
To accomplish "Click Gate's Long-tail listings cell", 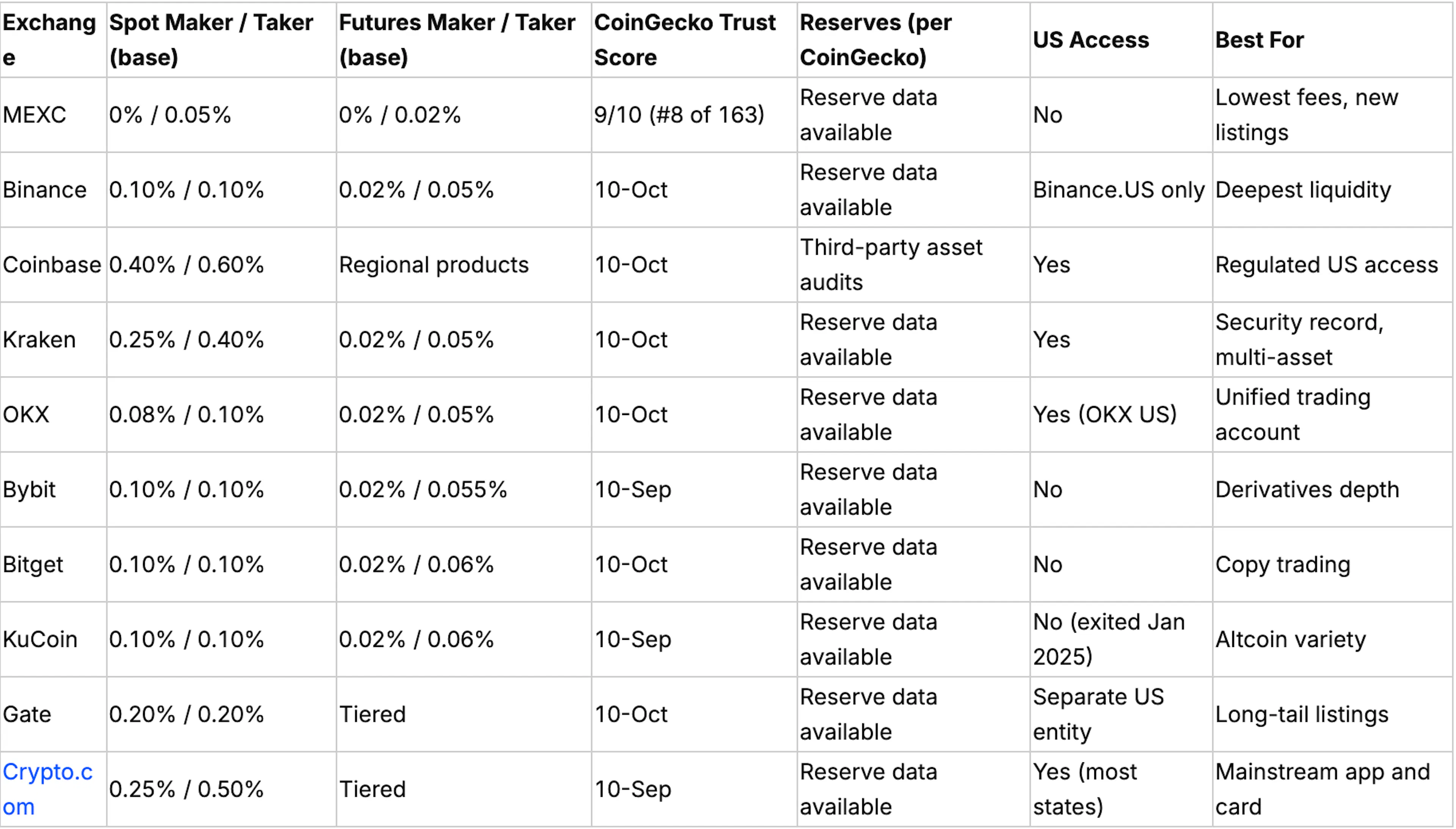I will [1302, 715].
